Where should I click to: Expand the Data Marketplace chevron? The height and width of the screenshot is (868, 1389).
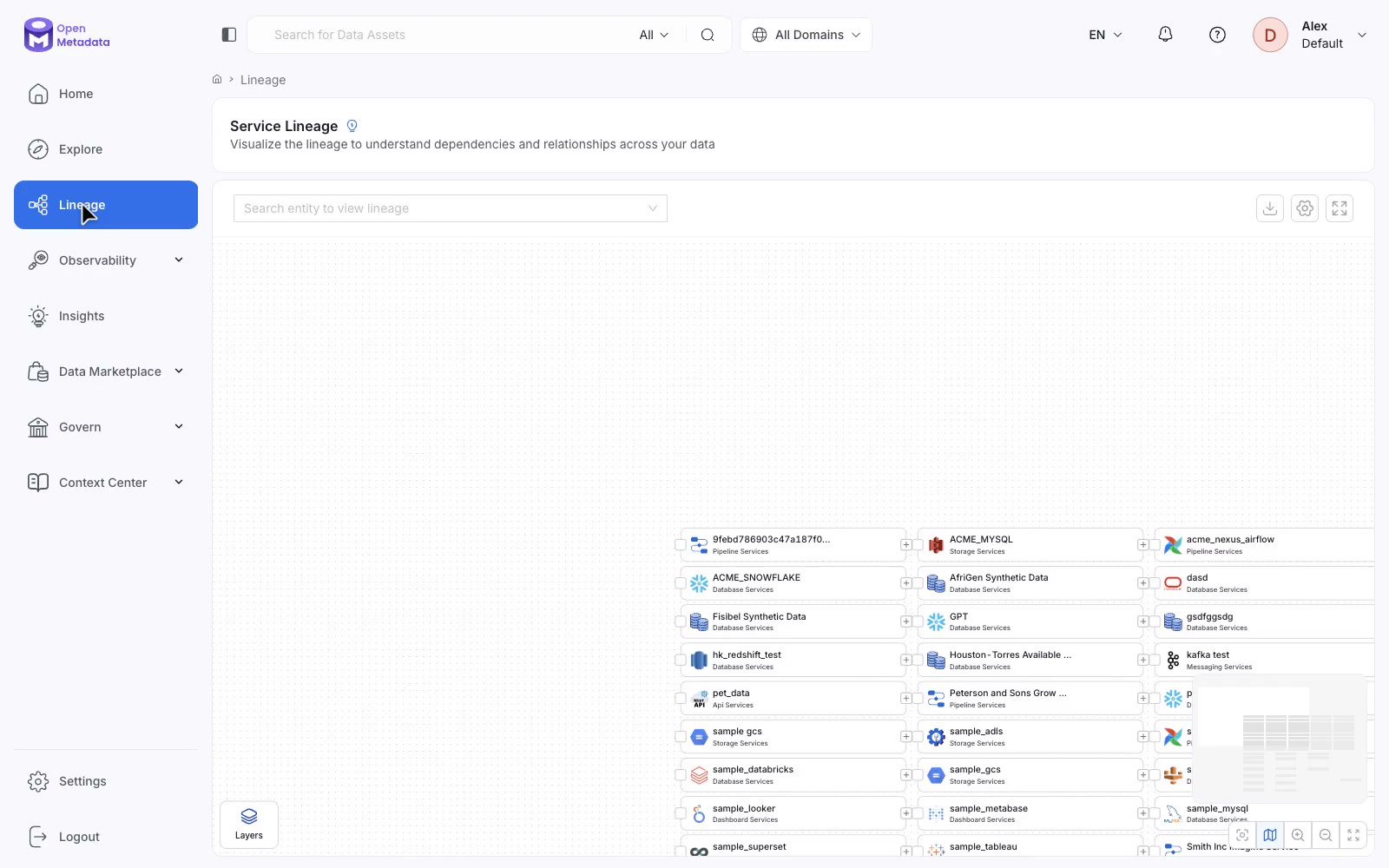(x=179, y=371)
